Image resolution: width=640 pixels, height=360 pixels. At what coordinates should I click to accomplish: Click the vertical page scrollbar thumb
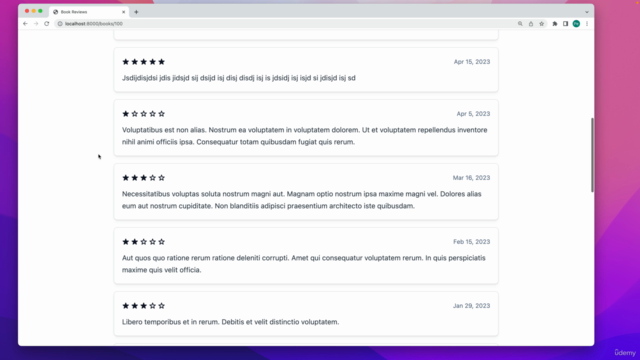592,155
